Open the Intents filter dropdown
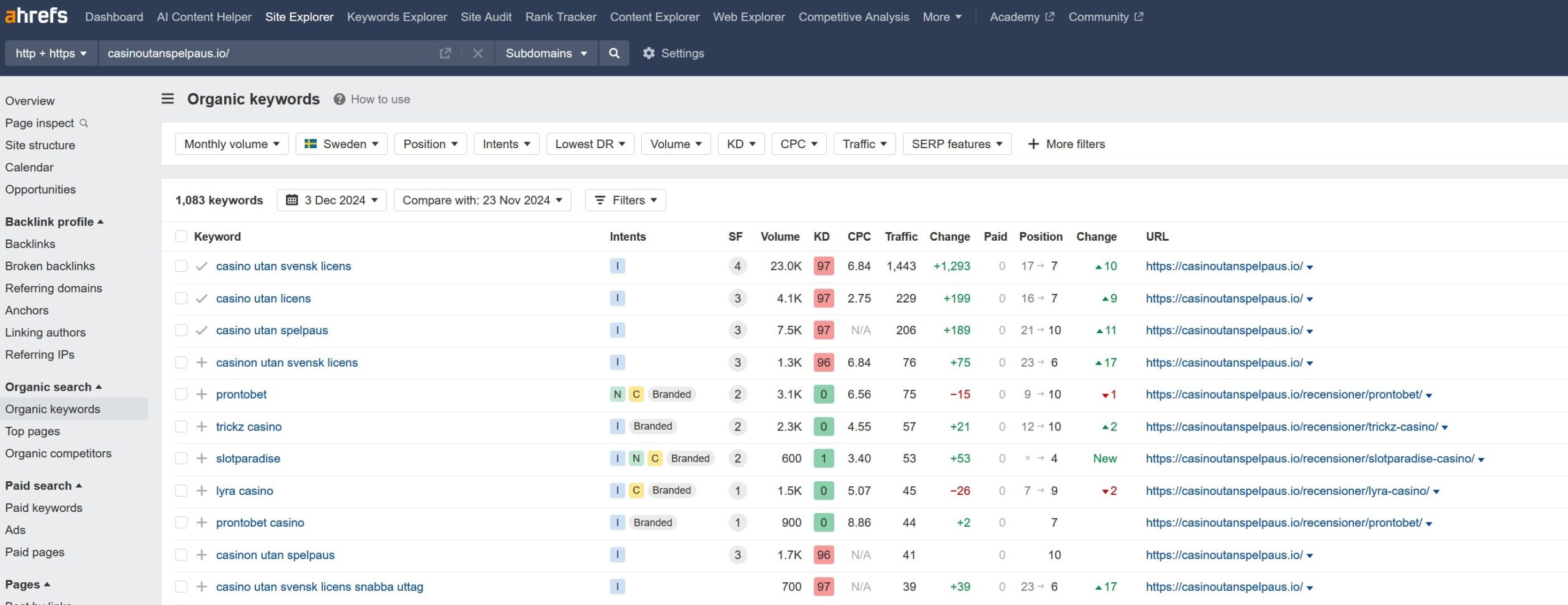This screenshot has width=1568, height=605. (x=506, y=144)
